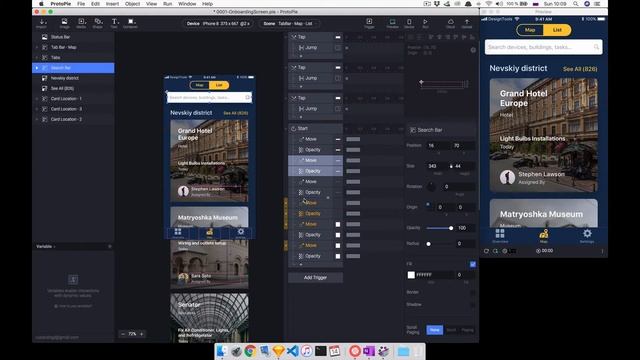Viewport: 640px width, 360px height.
Task: Open the Object menu
Action: (x=132, y=4)
